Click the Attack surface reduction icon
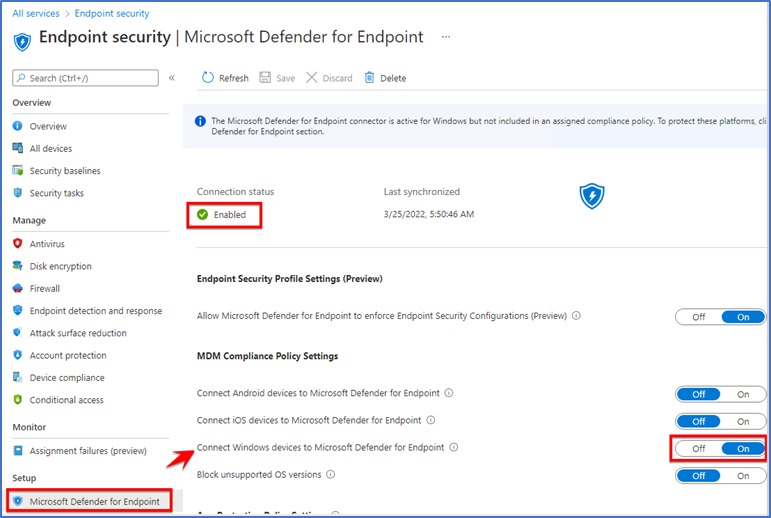771x518 pixels. pos(18,333)
